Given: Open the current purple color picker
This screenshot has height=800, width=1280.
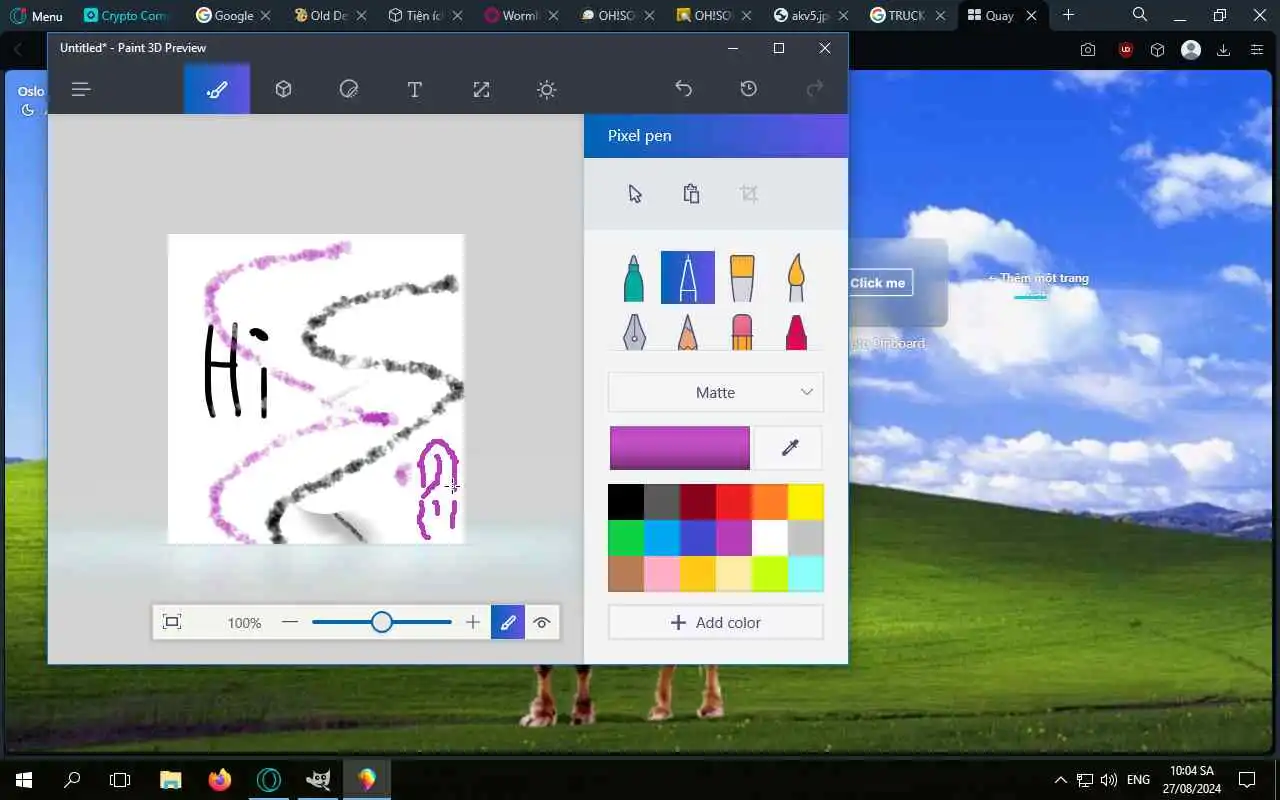Looking at the screenshot, I should (x=680, y=448).
